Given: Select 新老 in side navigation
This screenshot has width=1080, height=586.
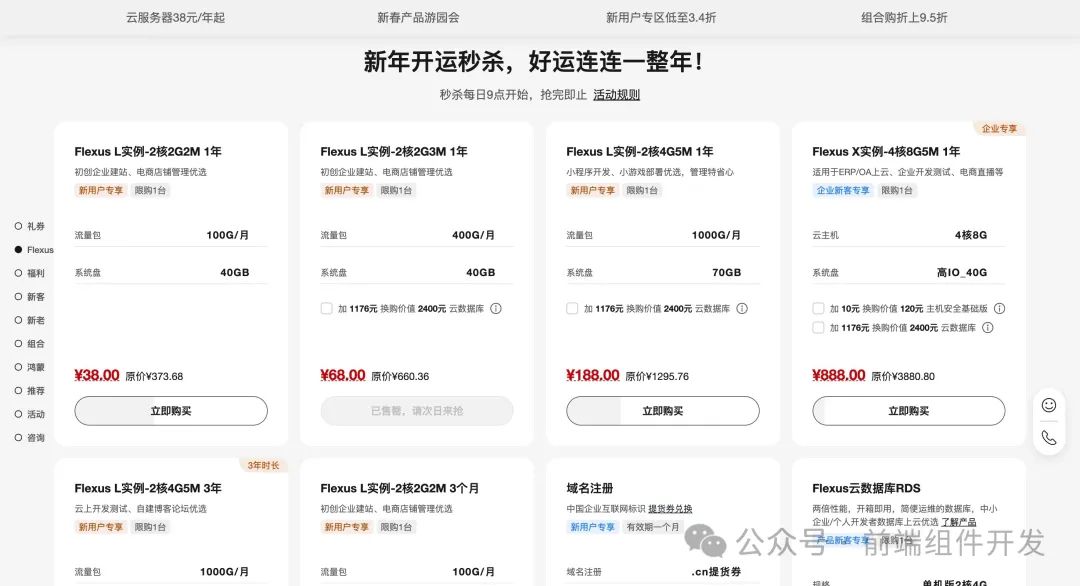Looking at the screenshot, I should (x=30, y=320).
